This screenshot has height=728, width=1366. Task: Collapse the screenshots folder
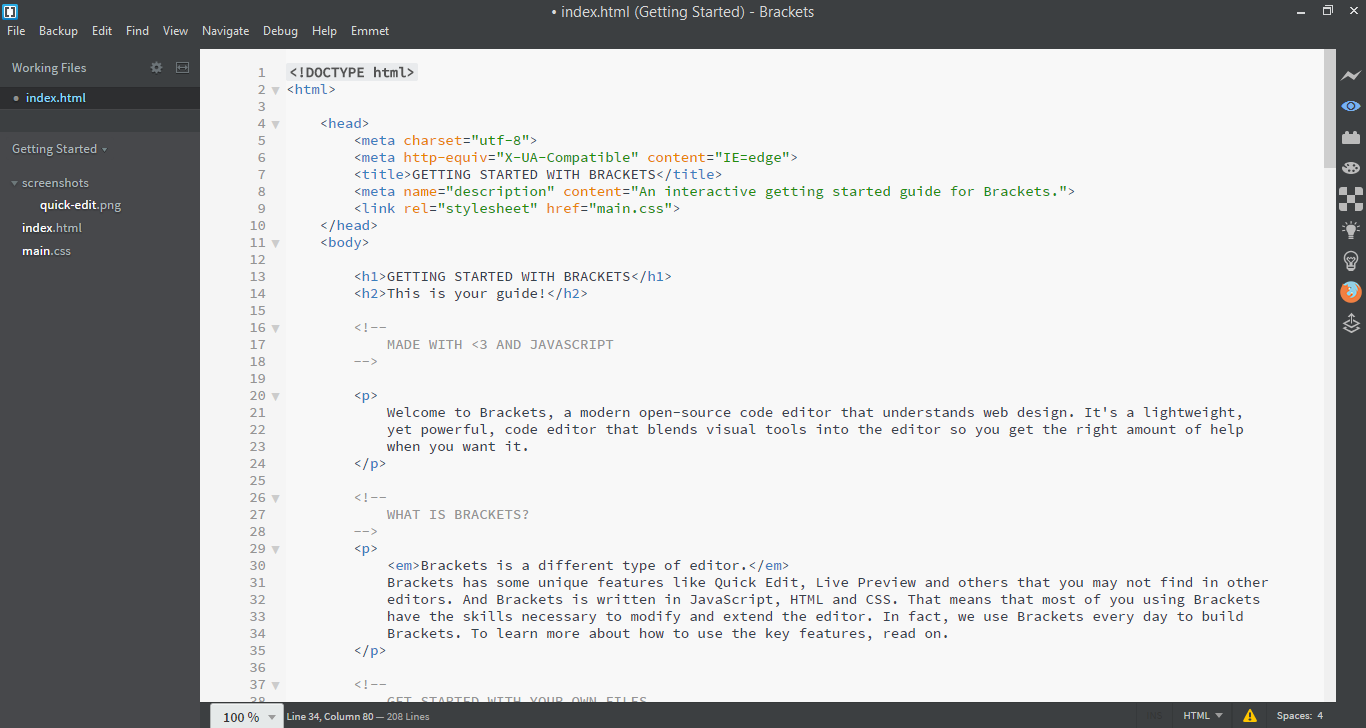point(15,183)
